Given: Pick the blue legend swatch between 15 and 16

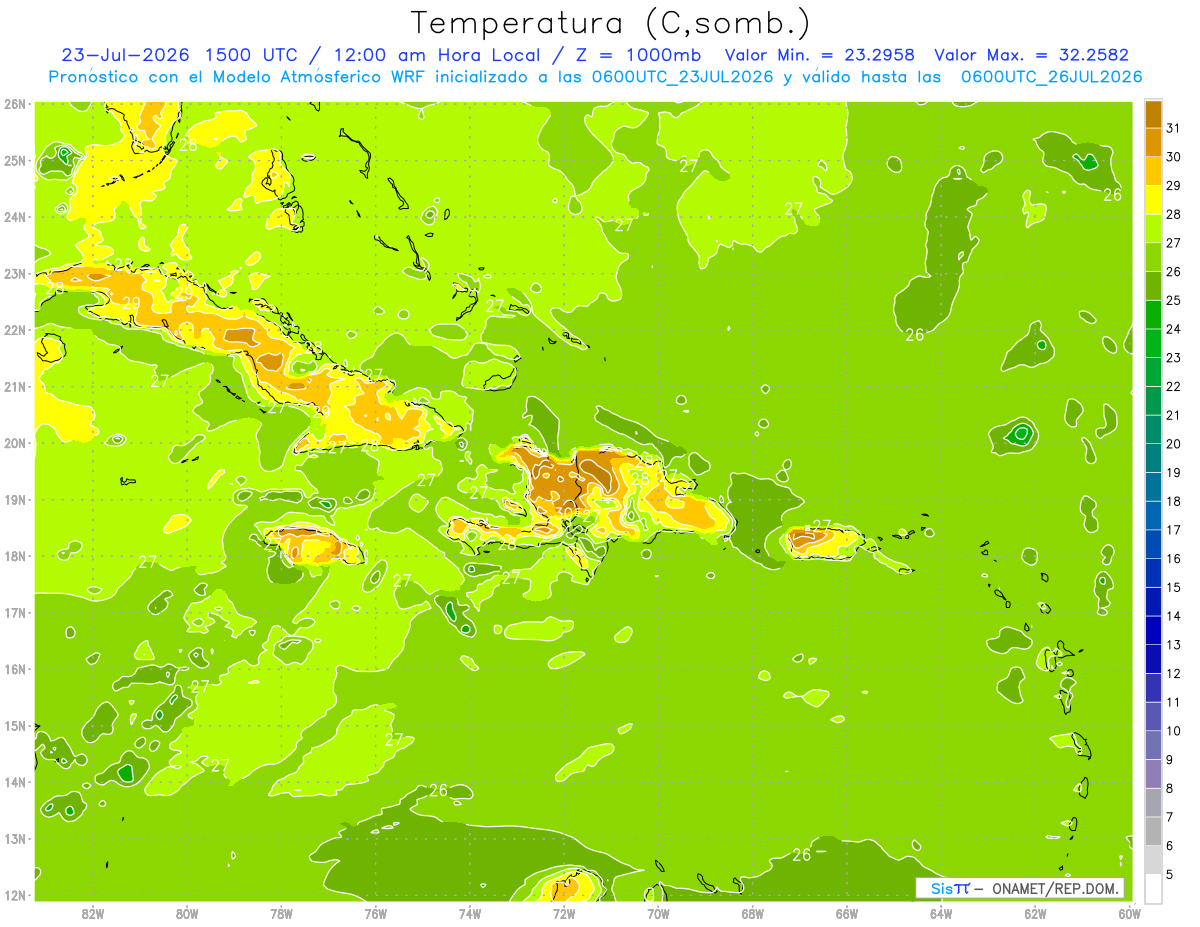Looking at the screenshot, I should [x=1153, y=572].
